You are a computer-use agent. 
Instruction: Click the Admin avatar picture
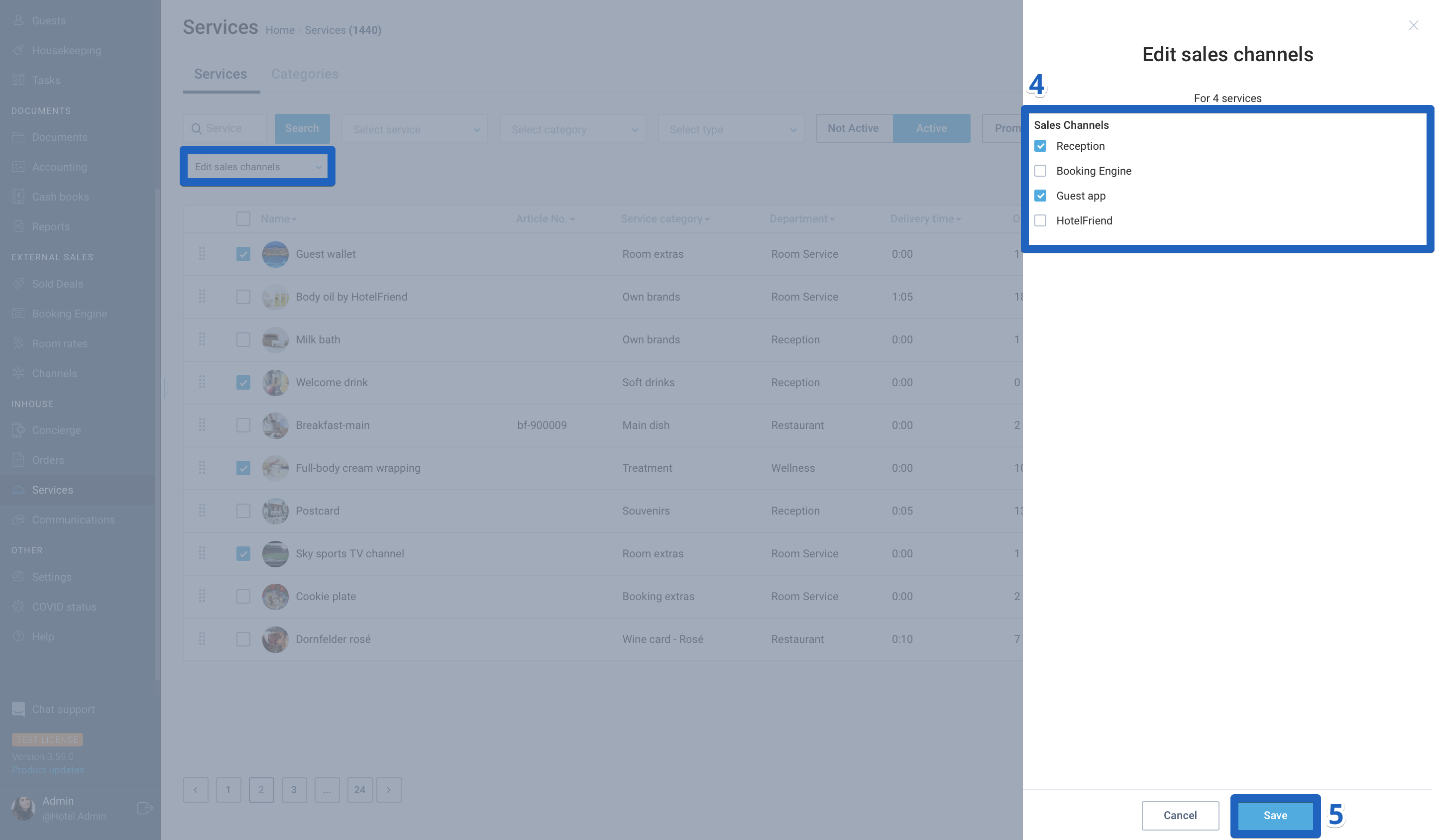(x=23, y=808)
